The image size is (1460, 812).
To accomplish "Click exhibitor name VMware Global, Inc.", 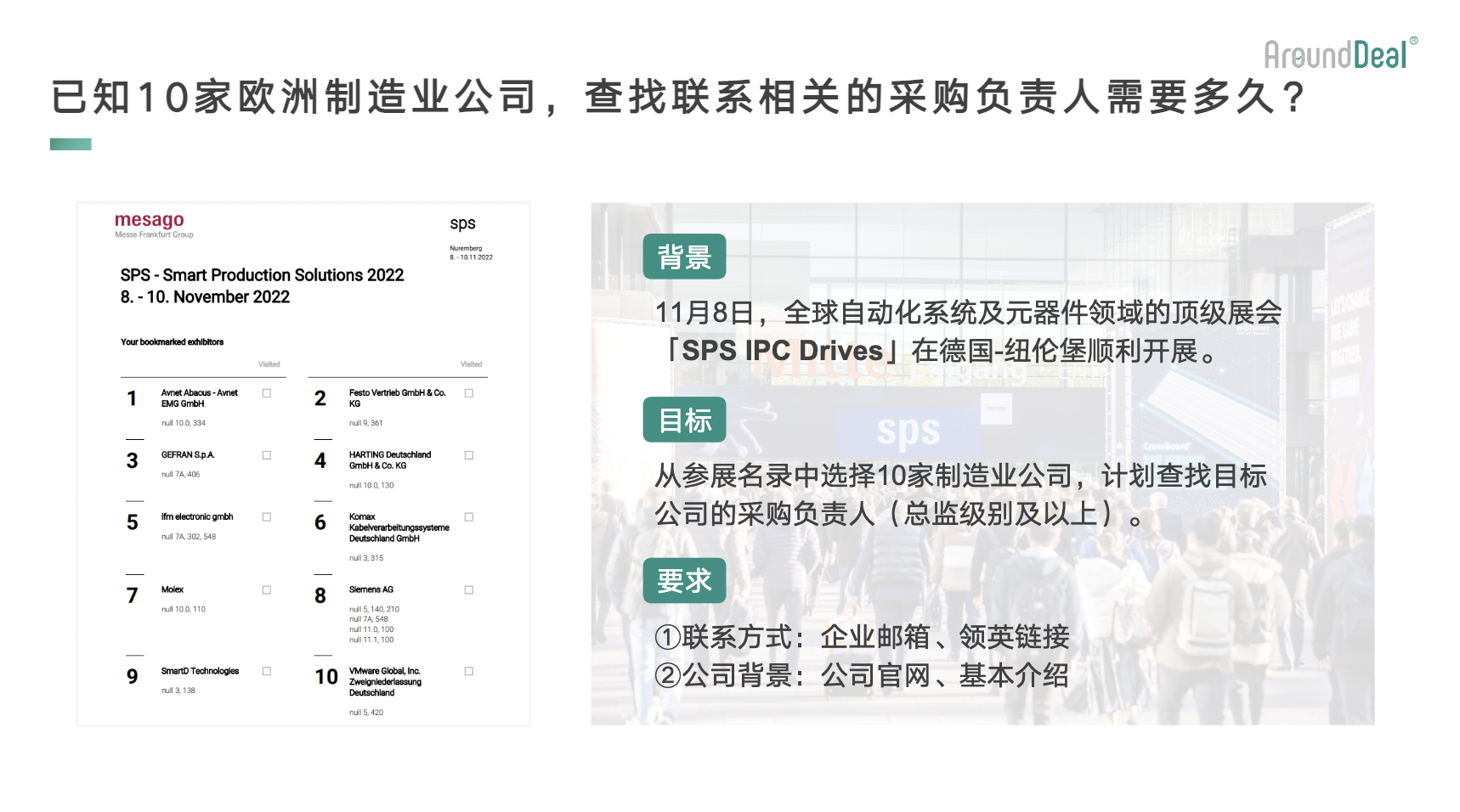I will click(x=385, y=682).
